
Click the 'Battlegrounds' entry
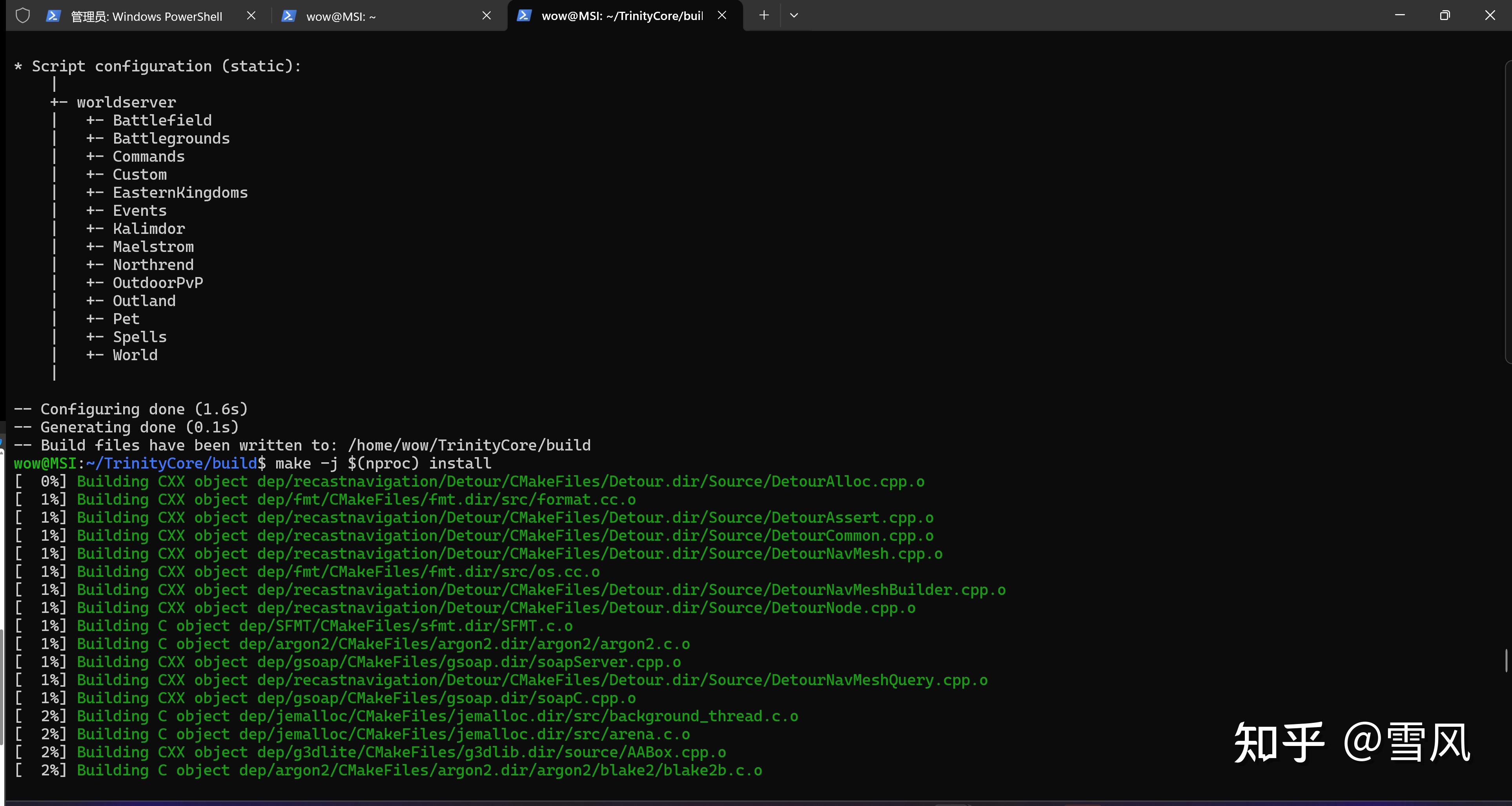pos(171,139)
